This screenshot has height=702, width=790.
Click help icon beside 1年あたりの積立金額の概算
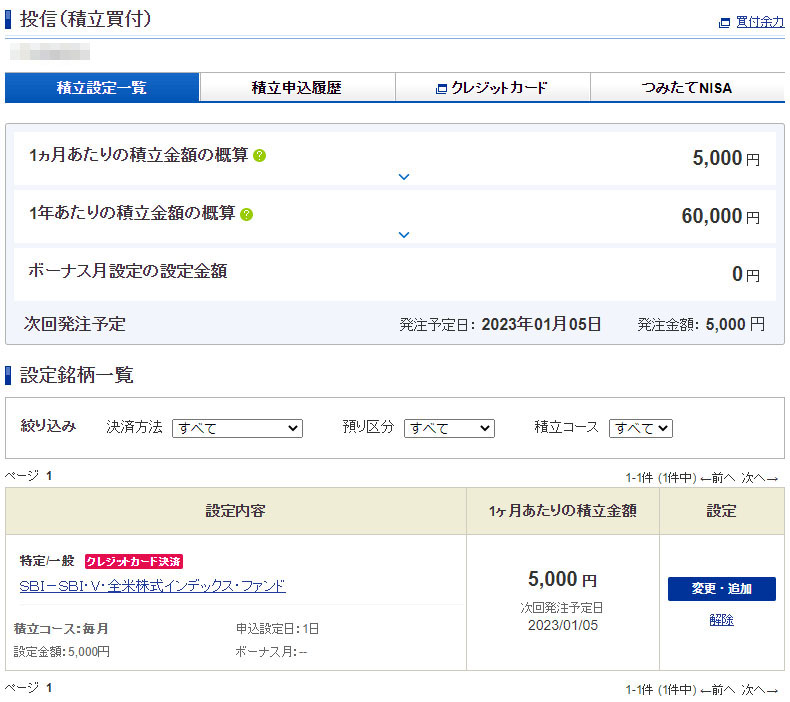point(247,214)
